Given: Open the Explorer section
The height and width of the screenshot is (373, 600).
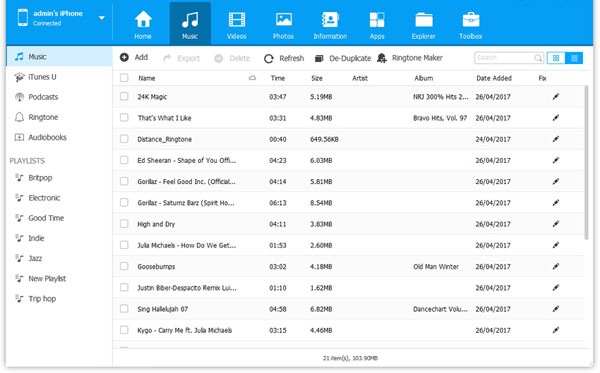Looking at the screenshot, I should [x=424, y=24].
